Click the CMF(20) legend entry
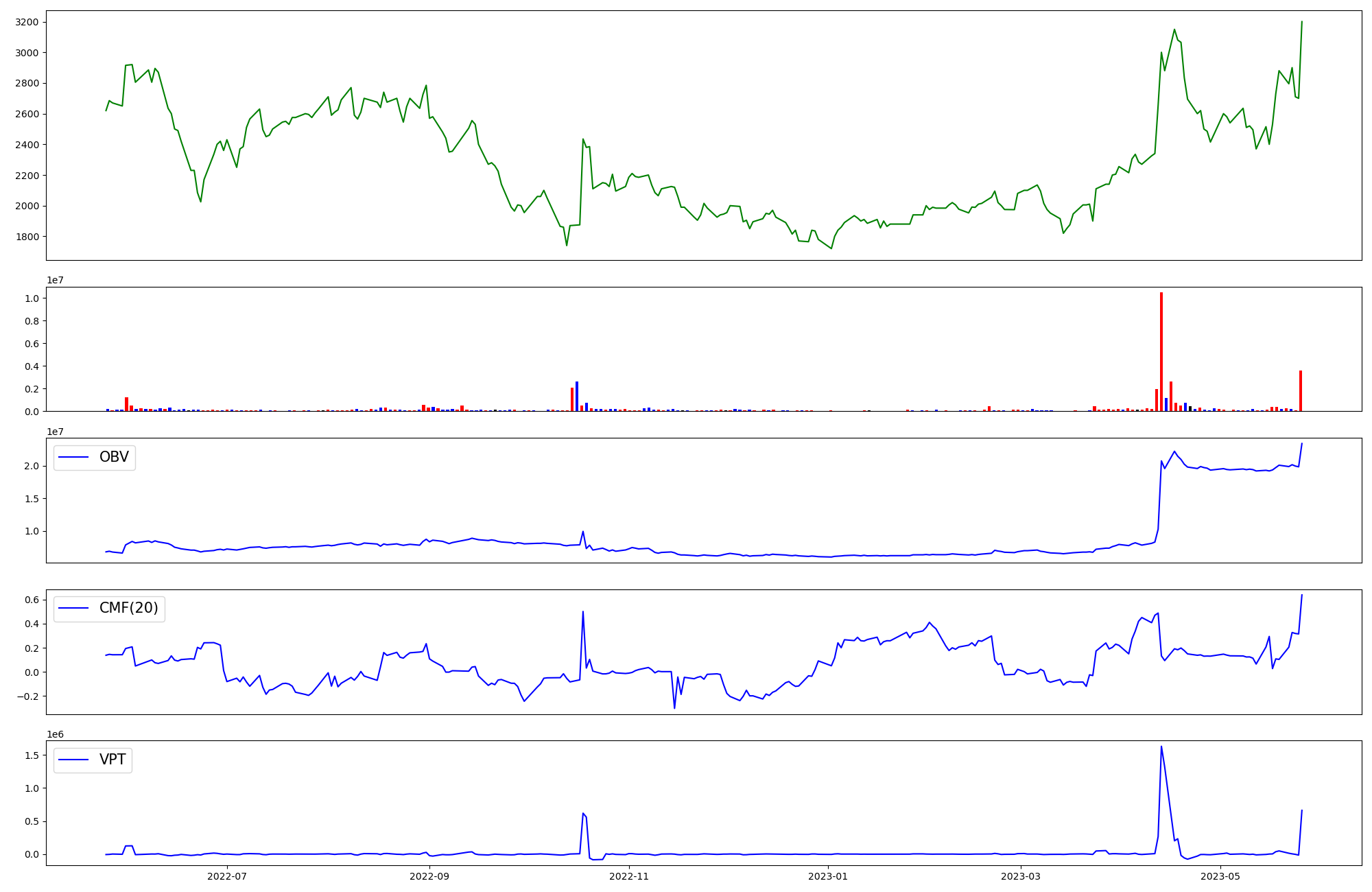The width and height of the screenshot is (1372, 892). 128,609
